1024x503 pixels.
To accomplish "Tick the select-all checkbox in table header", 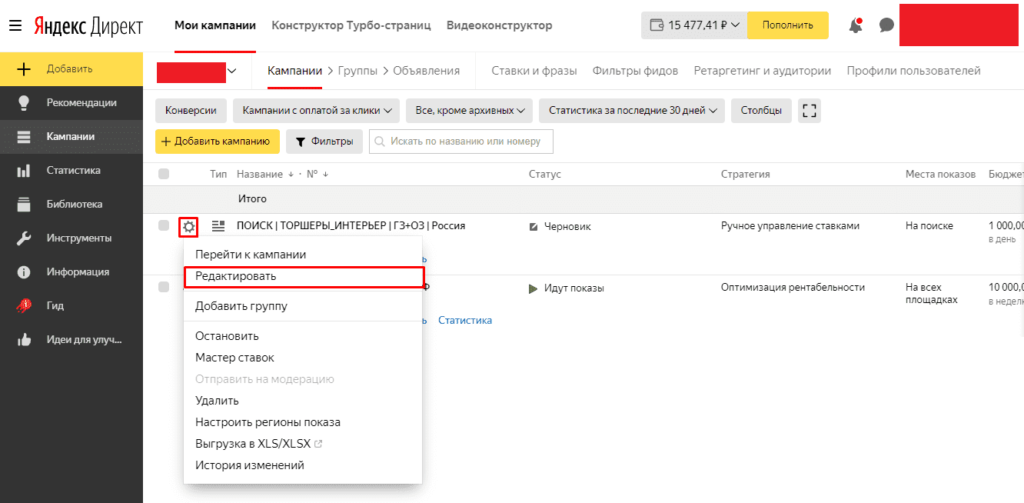I will (164, 174).
